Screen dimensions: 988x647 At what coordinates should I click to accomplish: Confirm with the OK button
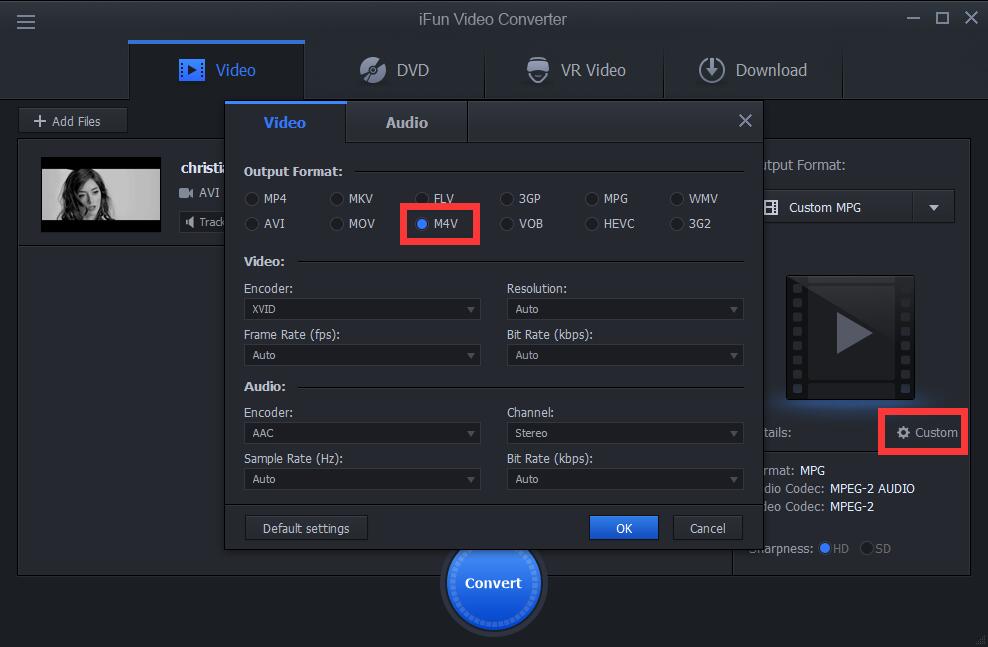(x=624, y=528)
